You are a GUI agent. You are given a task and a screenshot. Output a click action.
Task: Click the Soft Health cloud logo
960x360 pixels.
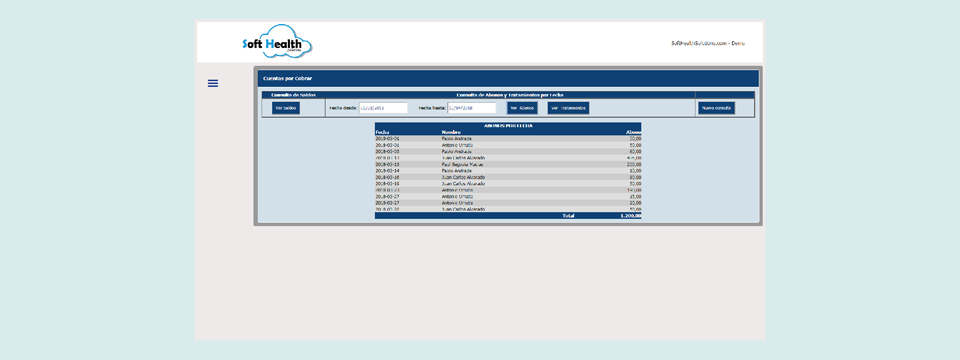pos(277,42)
